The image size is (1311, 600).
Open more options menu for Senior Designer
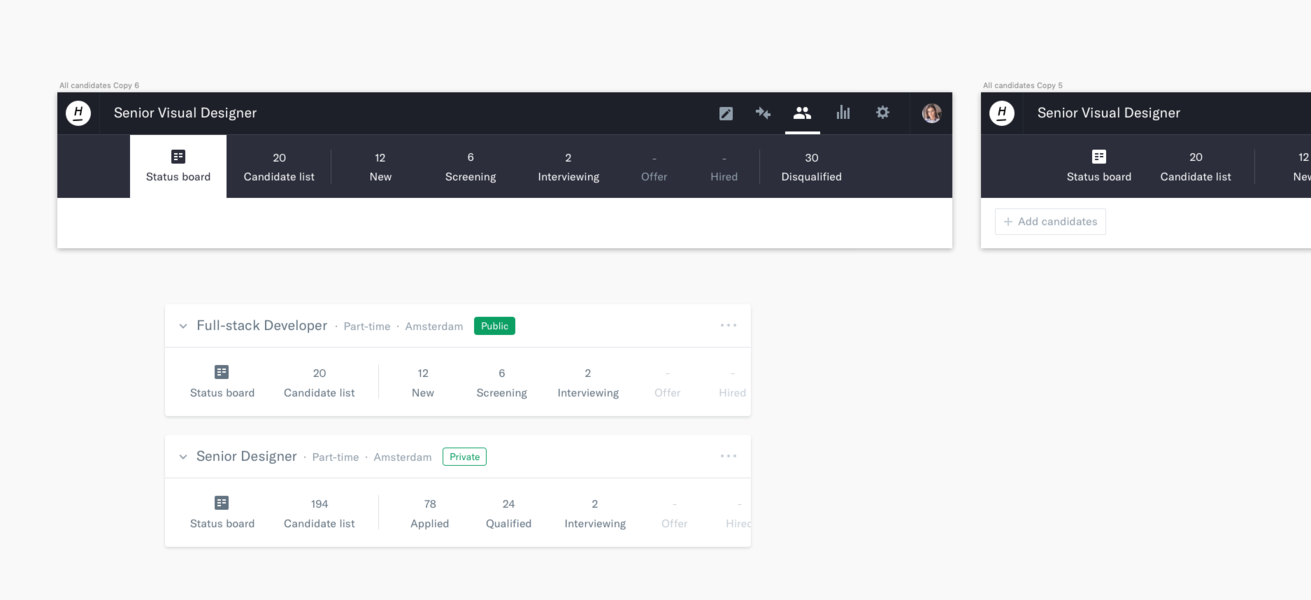click(x=728, y=456)
